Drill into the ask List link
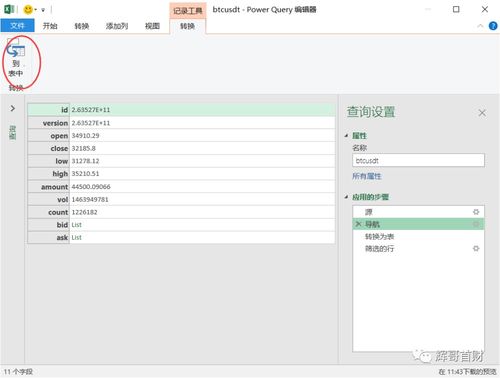 [76, 238]
